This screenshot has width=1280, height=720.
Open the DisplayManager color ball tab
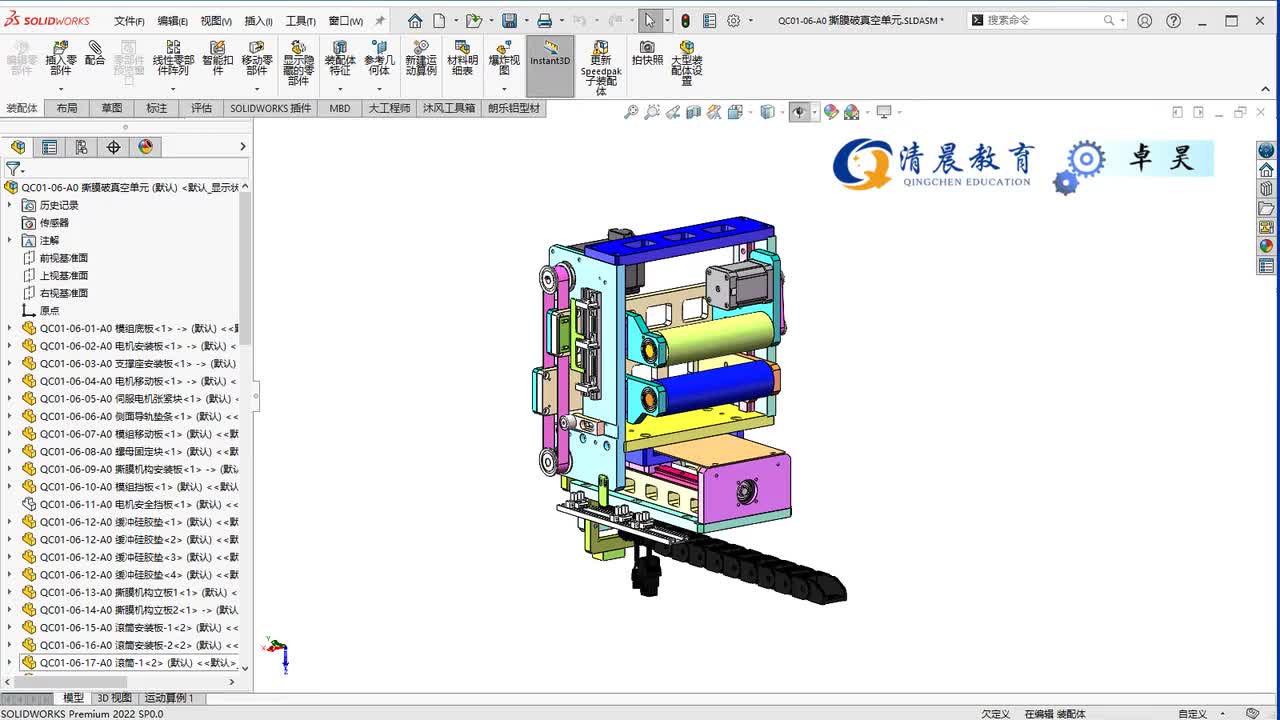pyautogui.click(x=145, y=147)
